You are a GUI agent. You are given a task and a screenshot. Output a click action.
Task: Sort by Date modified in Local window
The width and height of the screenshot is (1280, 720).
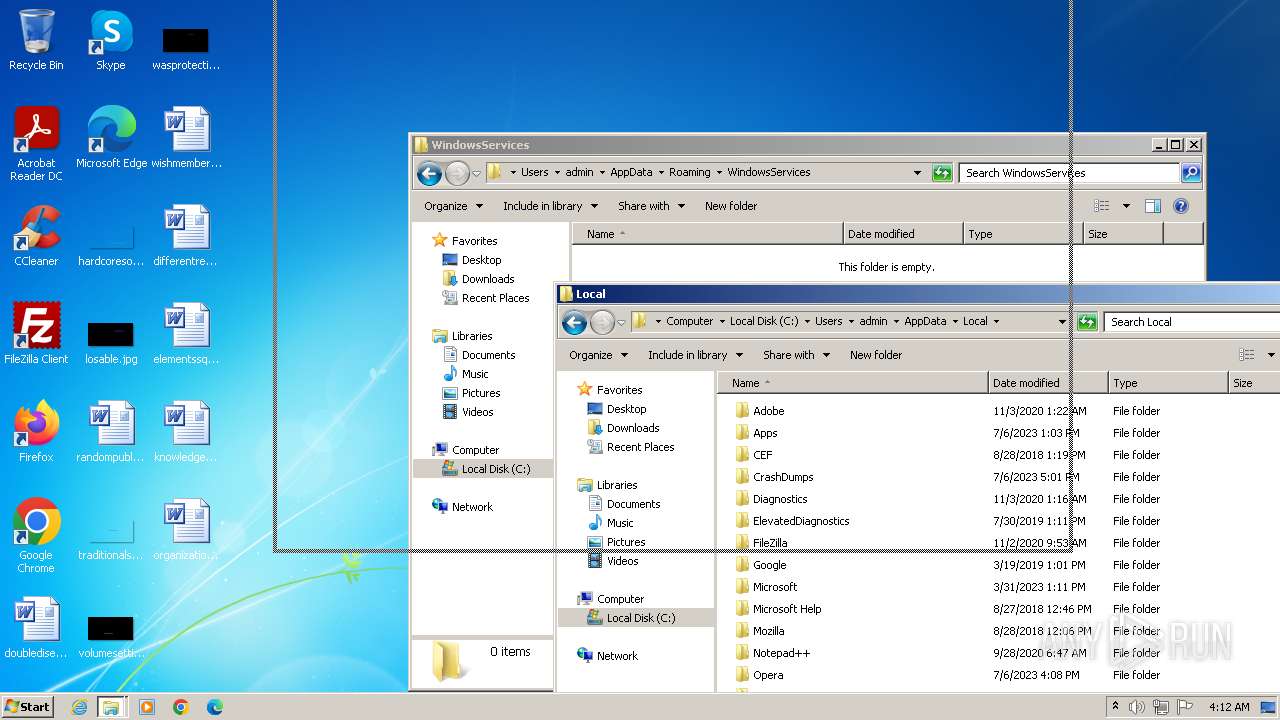coord(1048,383)
